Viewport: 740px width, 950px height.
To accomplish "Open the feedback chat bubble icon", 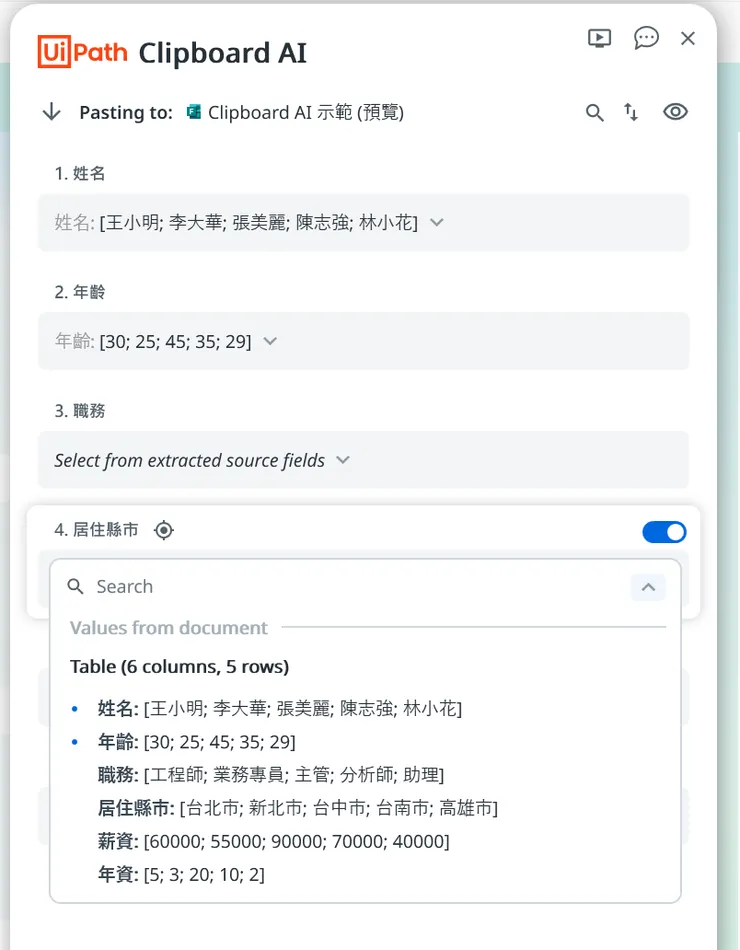I will [x=647, y=38].
